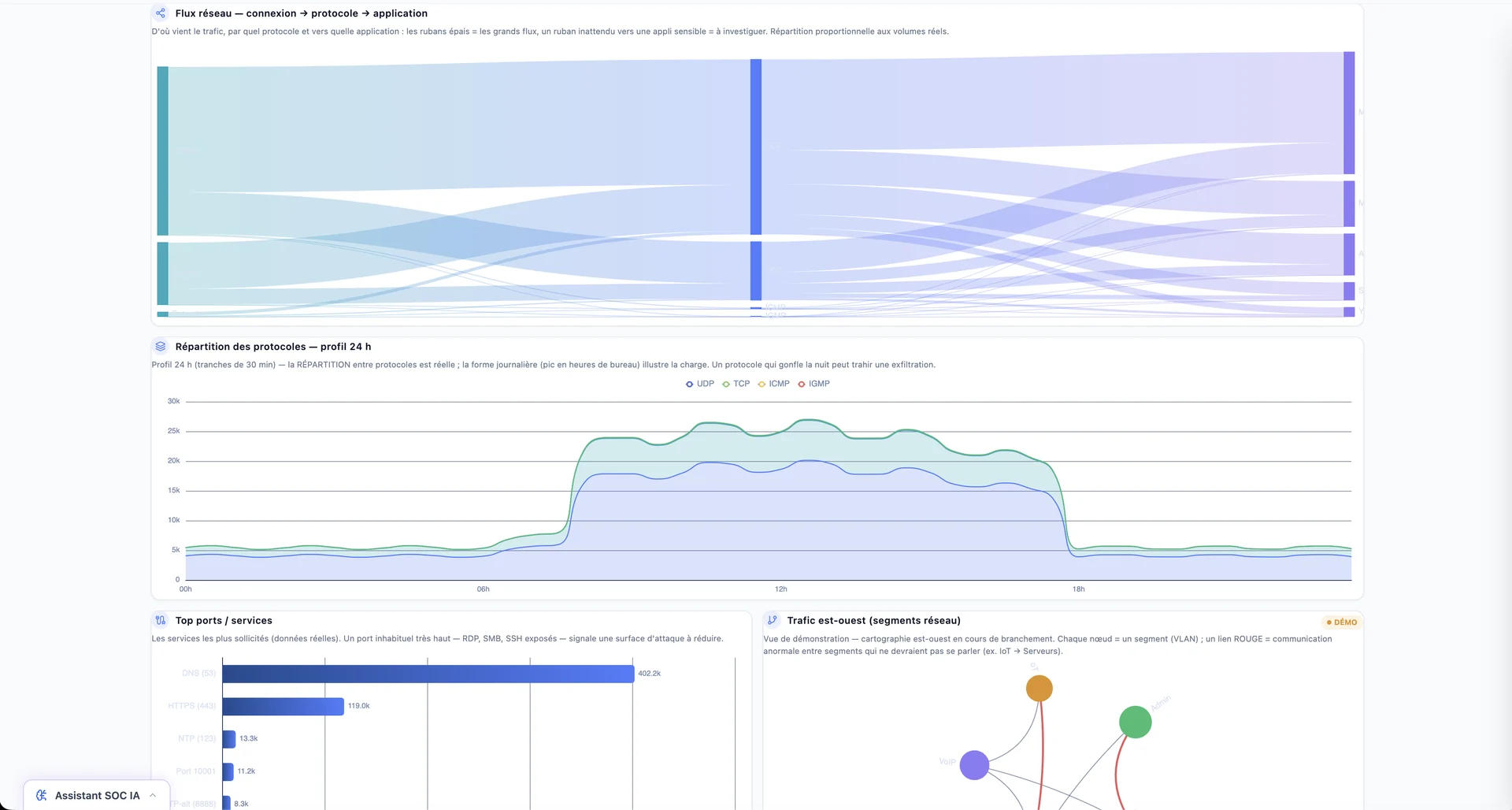Viewport: 1512px width, 810px height.
Task: Click the NTP (123) bar
Action: tap(228, 739)
